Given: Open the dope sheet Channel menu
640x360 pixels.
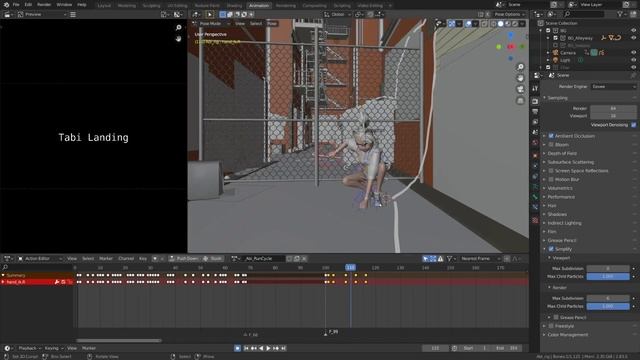Looking at the screenshot, I should point(126,259).
